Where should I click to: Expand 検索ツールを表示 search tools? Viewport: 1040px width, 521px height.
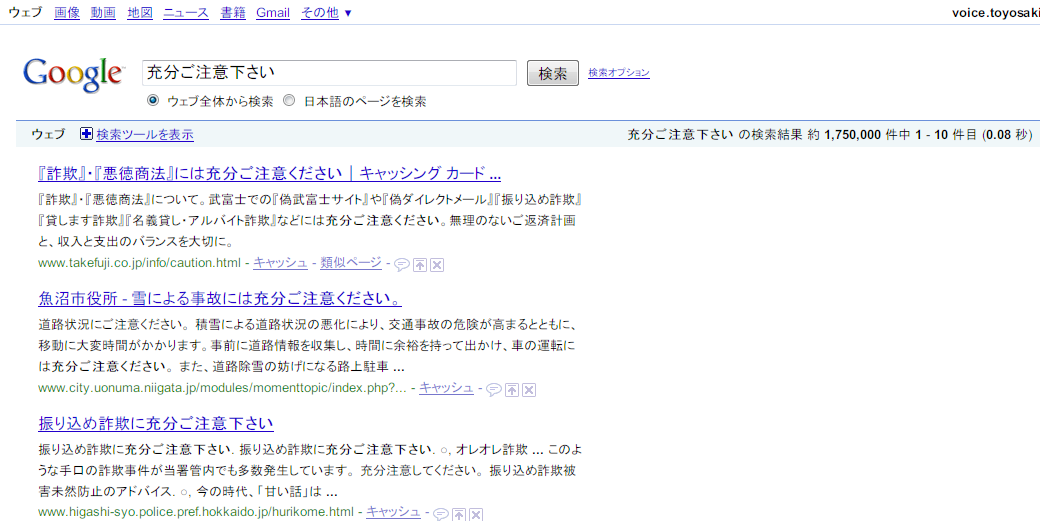pyautogui.click(x=145, y=135)
